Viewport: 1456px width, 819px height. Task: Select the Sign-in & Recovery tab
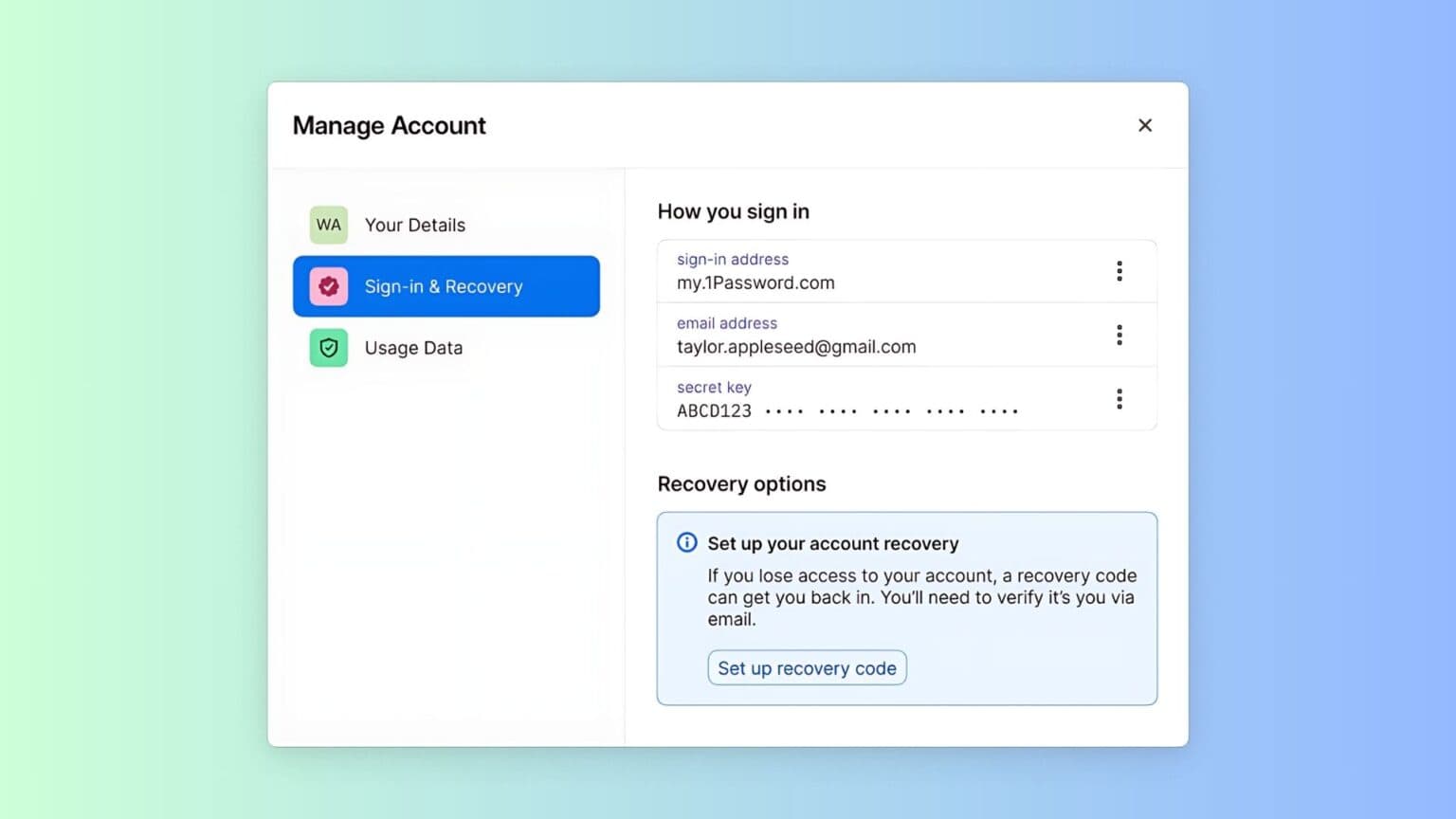446,286
